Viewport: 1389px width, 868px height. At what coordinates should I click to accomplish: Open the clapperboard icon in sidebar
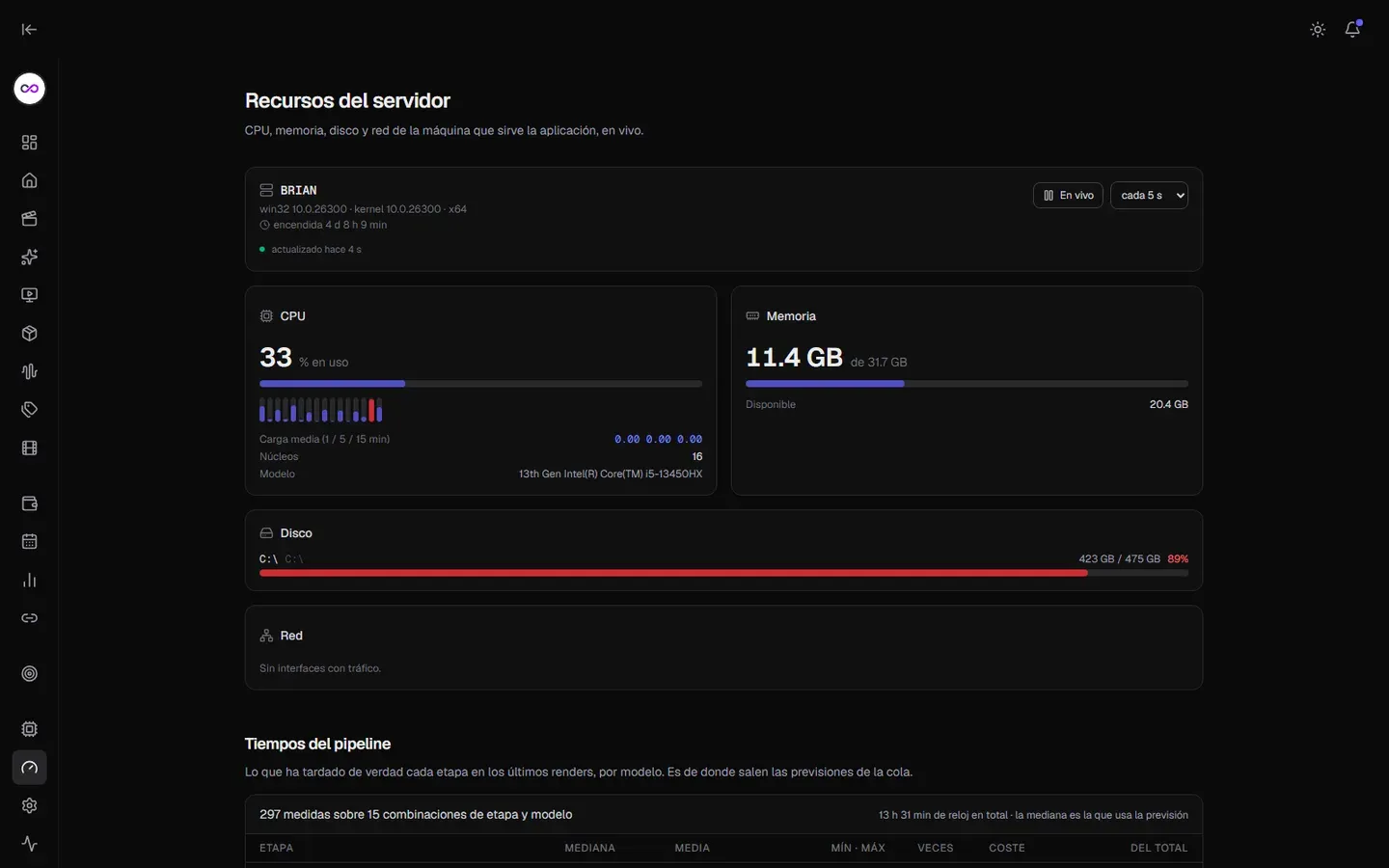(x=30, y=219)
